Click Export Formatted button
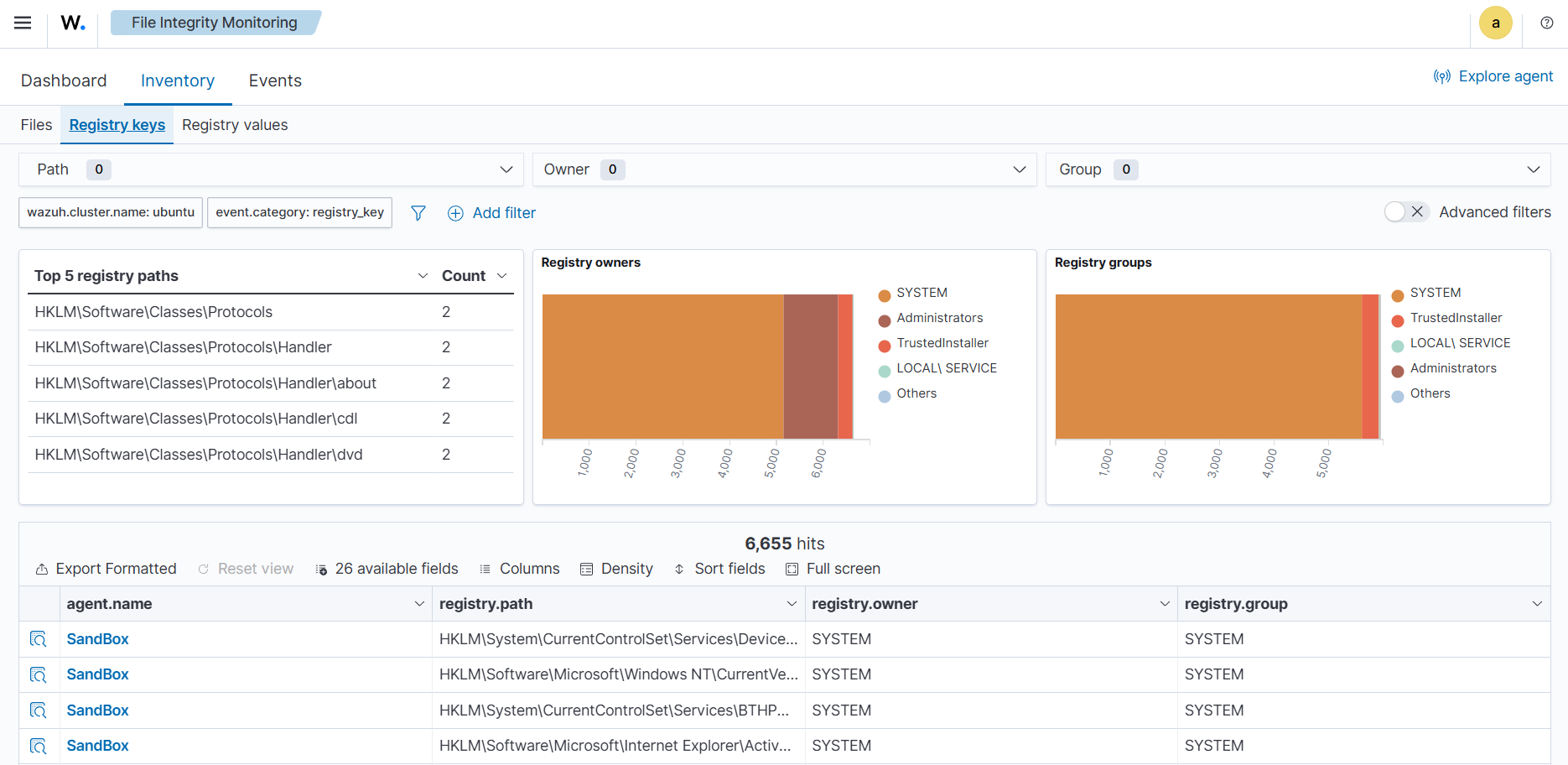Screen dimensions: 1568x765 point(106,570)
